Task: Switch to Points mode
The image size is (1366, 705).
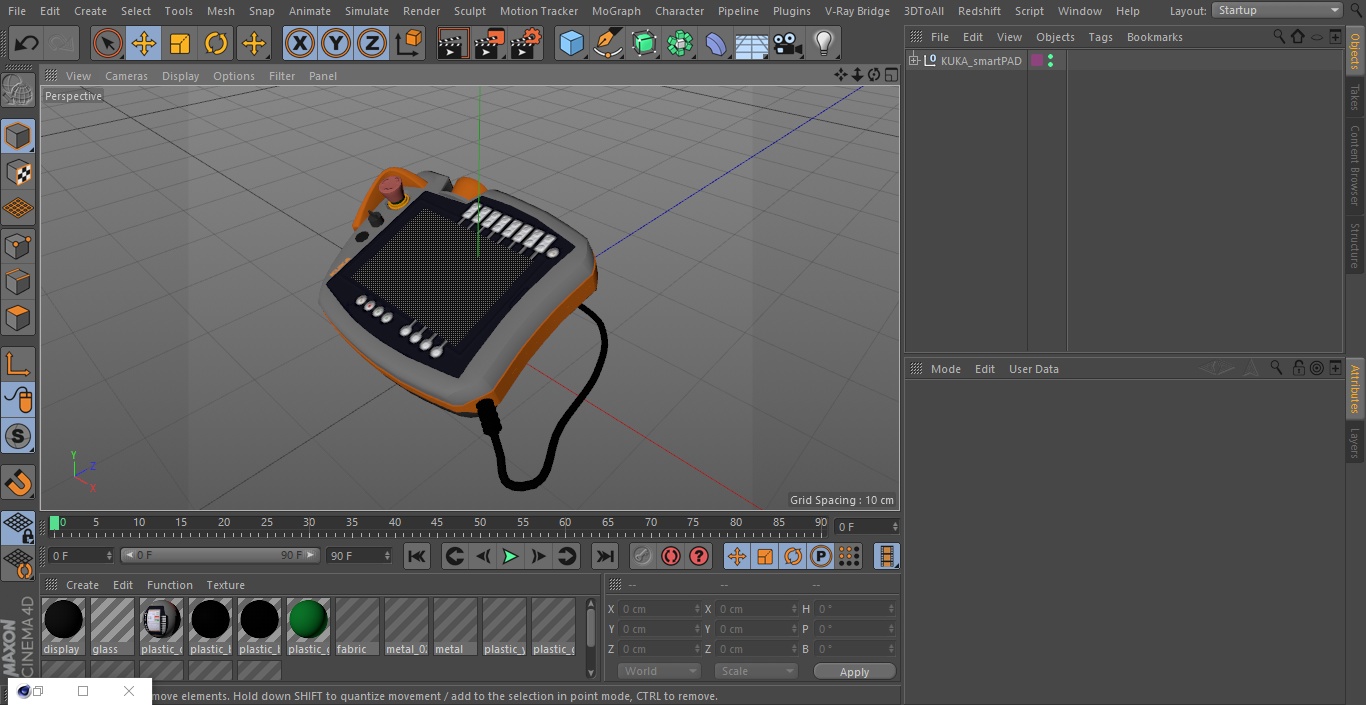Action: 18,245
